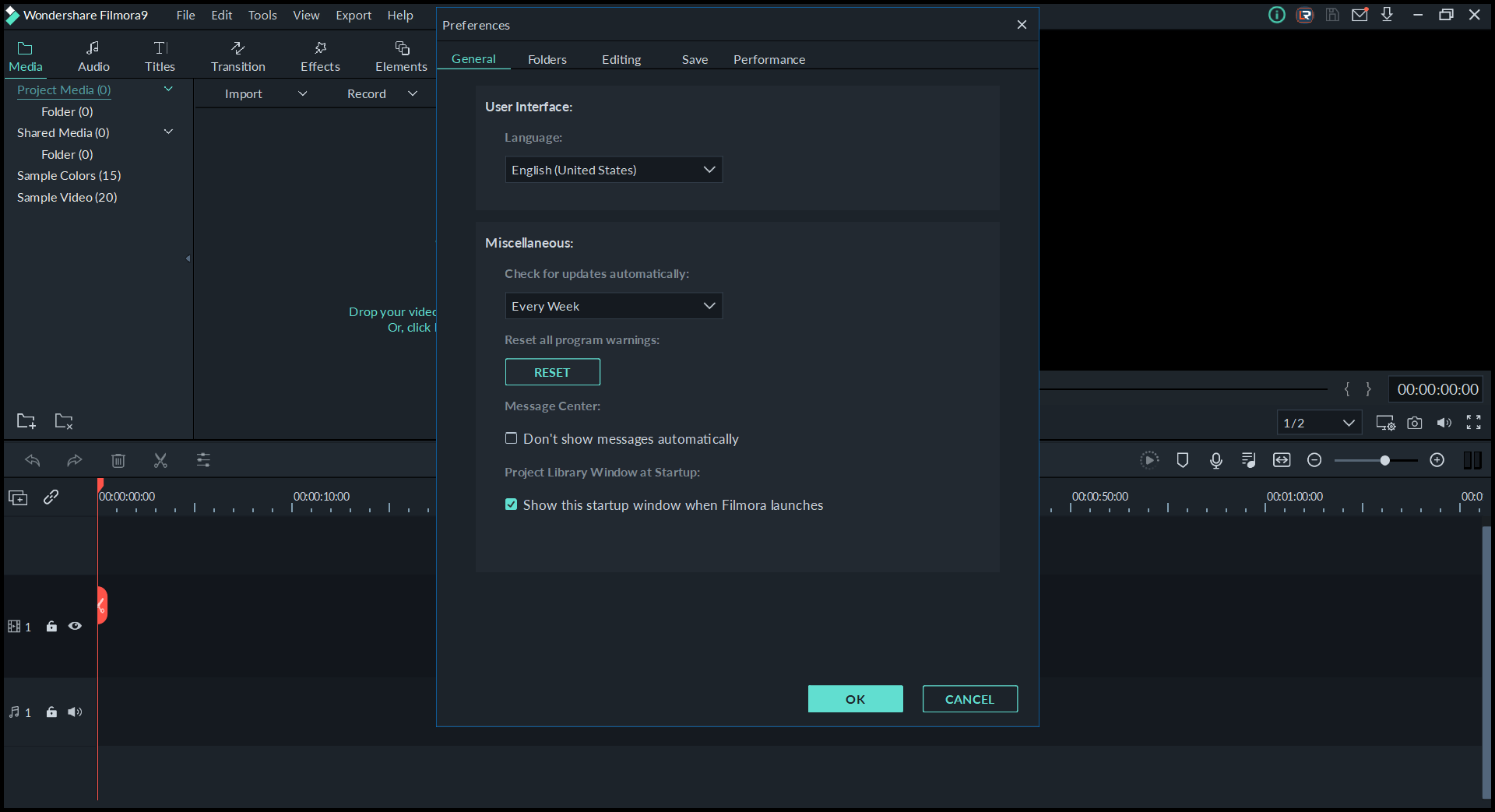
Task: Collapse the Project Media chevron
Action: pos(168,90)
